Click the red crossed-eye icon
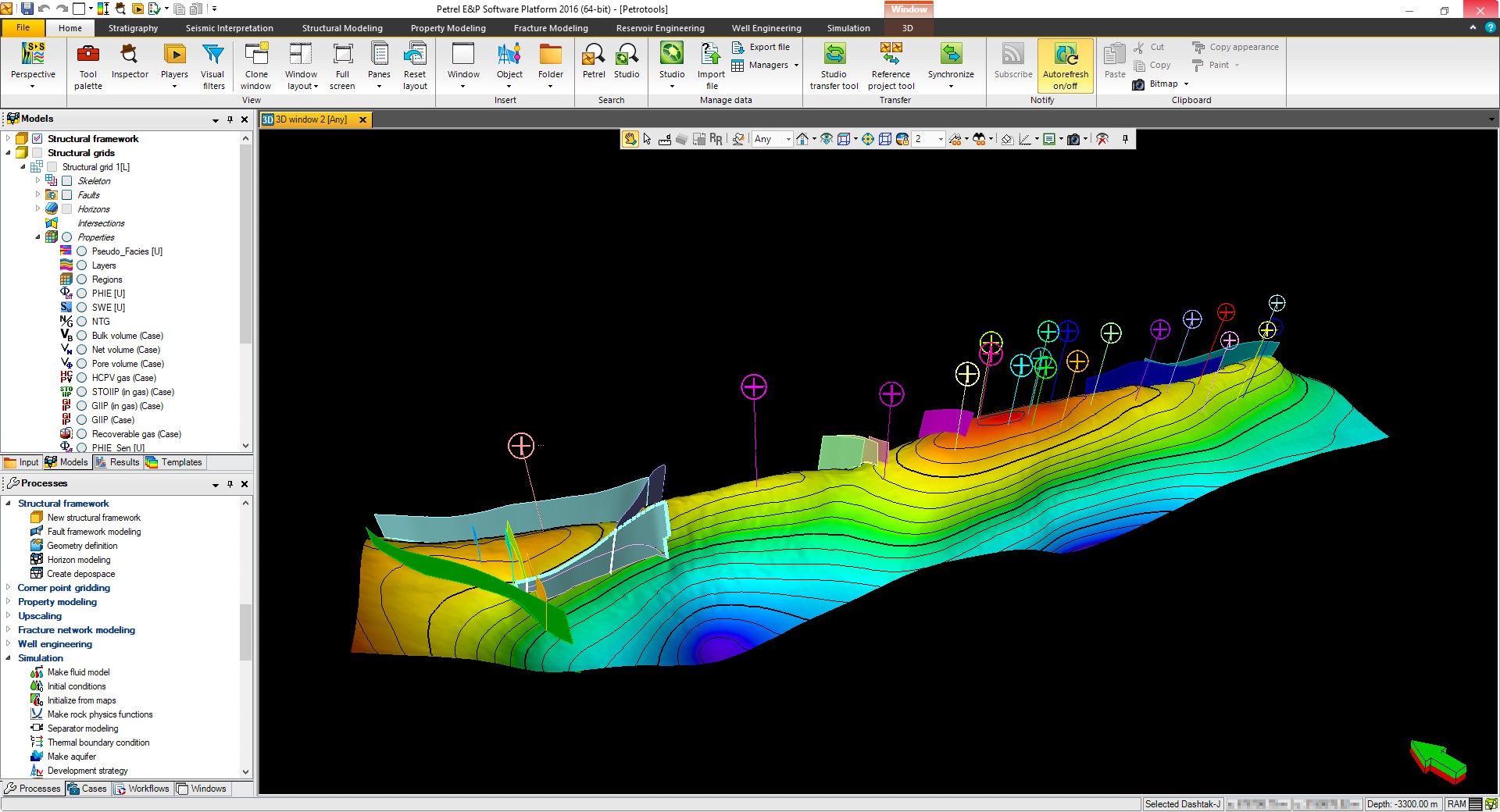Viewport: 1500px width, 812px height. click(1102, 139)
